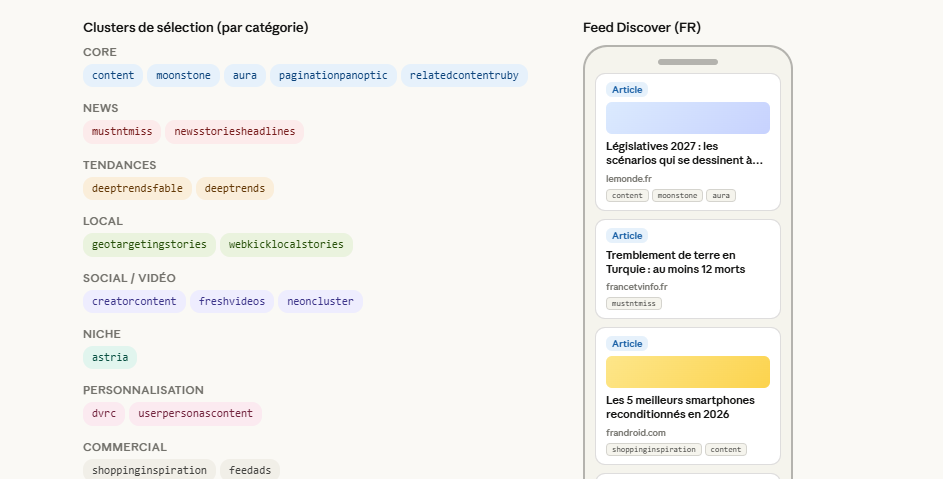Click the creatorcontent cluster chip

point(134,301)
